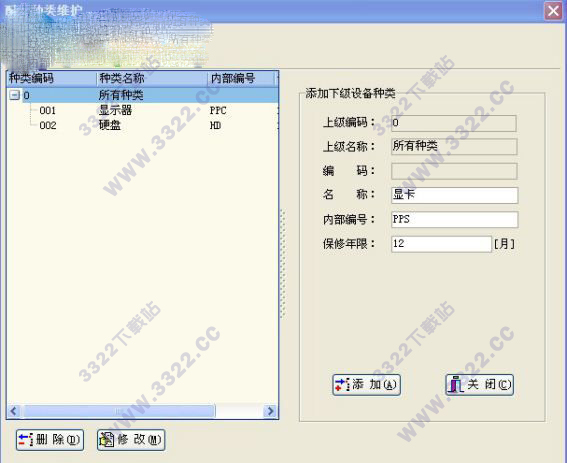The height and width of the screenshot is (463, 567).
Task: Collapse the 所有种类 root node
Action: (x=14, y=95)
